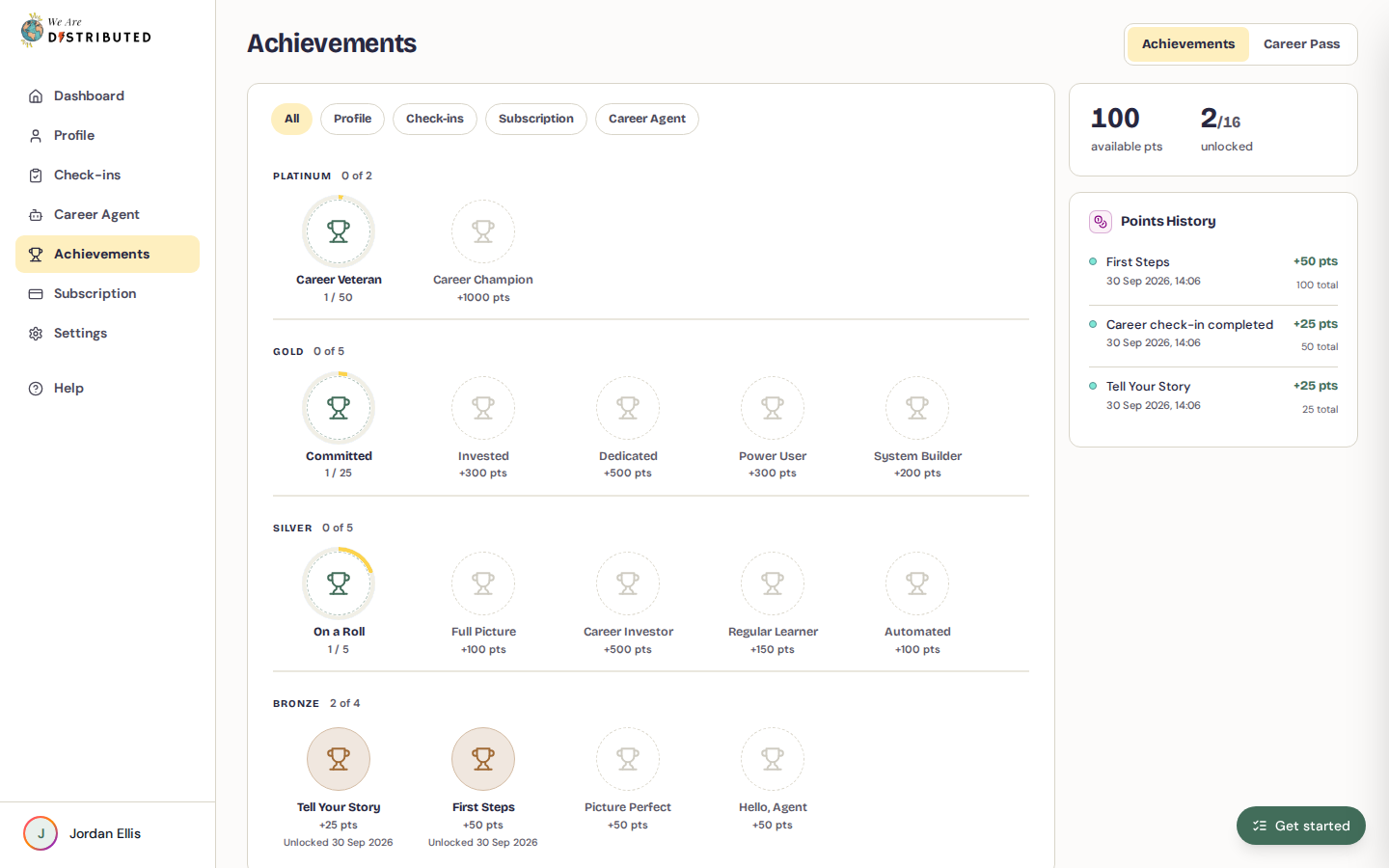Open the Hello, Agent trophy badge
The width and height of the screenshot is (1389, 868).
[773, 759]
